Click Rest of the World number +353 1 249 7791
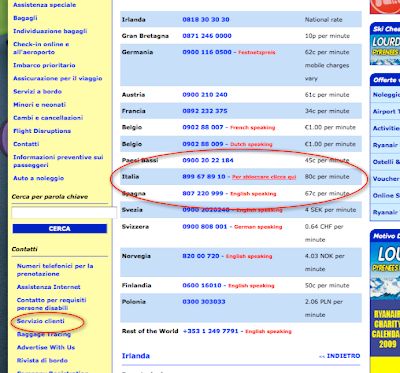Screen dimensions: 400x373 (211, 331)
